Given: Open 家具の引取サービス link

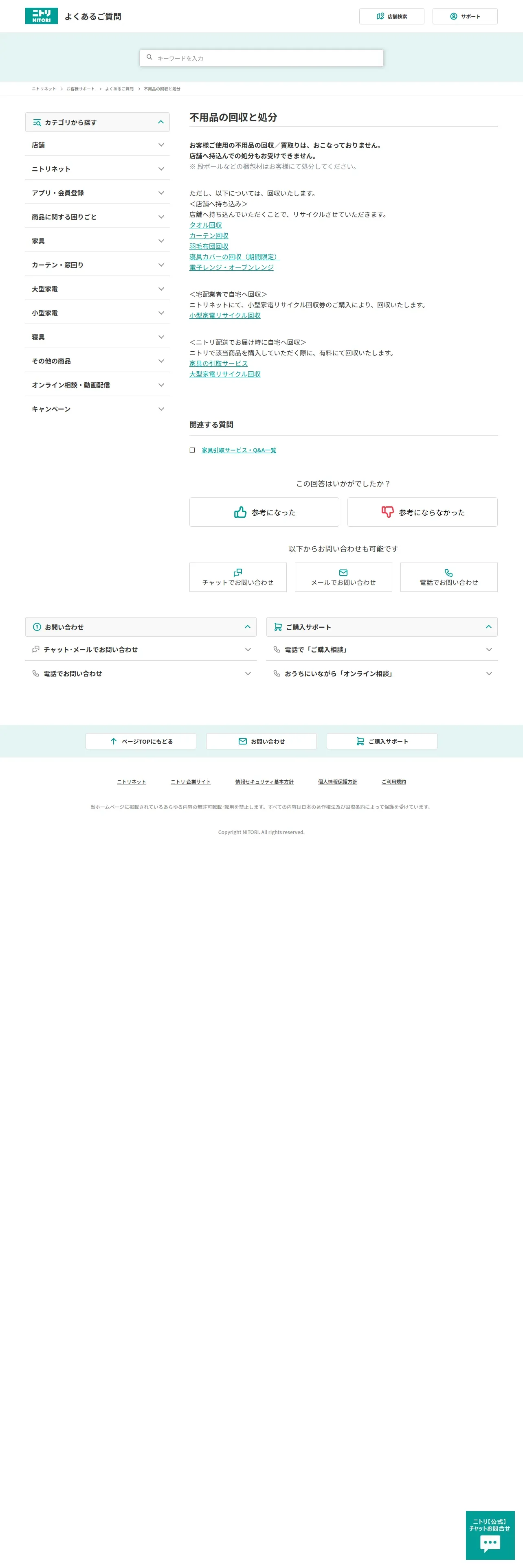Looking at the screenshot, I should [x=219, y=364].
